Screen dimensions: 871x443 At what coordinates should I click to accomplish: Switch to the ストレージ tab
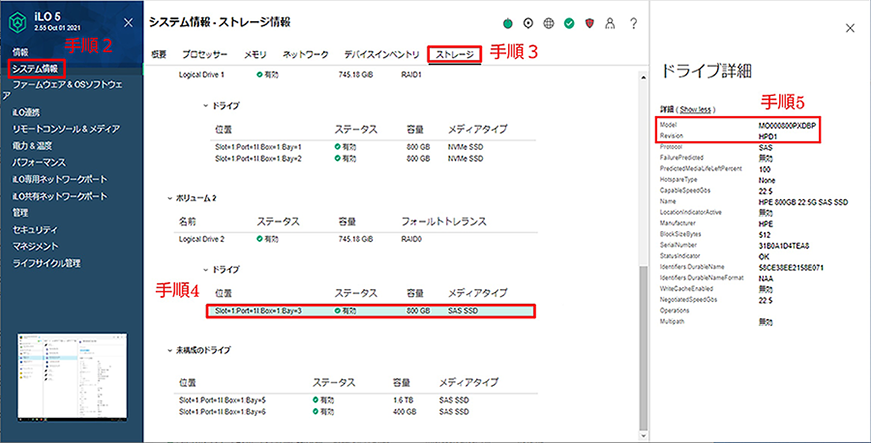click(454, 54)
